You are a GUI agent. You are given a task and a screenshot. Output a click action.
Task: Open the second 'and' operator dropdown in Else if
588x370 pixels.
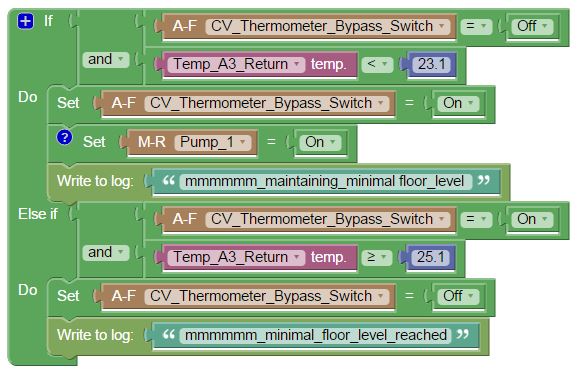pyautogui.click(x=106, y=252)
